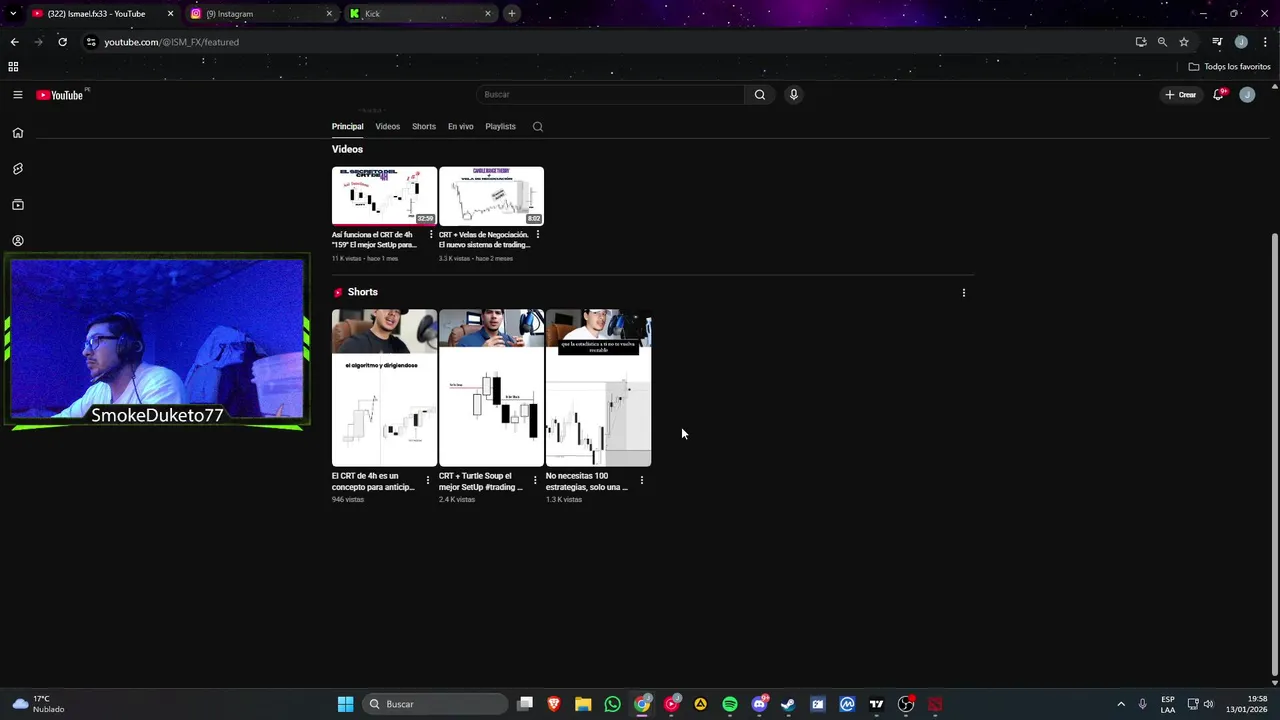The height and width of the screenshot is (720, 1280).
Task: Show hidden system tray icons
Action: (1121, 704)
